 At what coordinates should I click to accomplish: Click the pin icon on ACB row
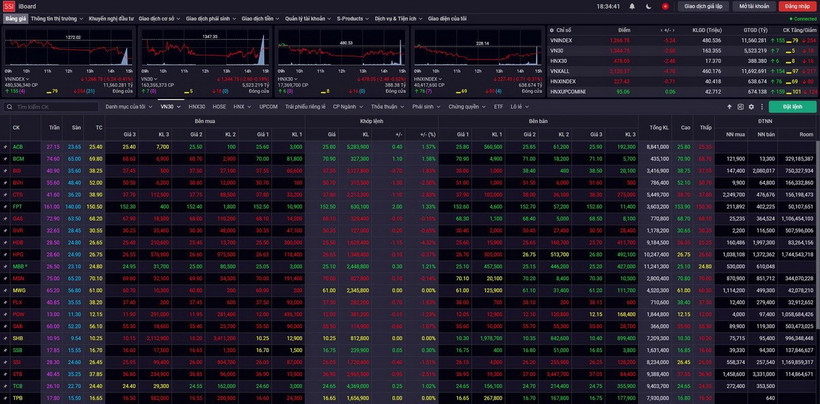click(x=6, y=147)
